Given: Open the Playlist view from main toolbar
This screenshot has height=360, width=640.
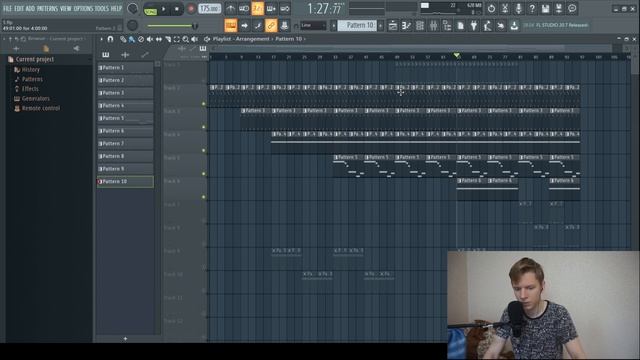Looking at the screenshot, I should pyautogui.click(x=393, y=26).
